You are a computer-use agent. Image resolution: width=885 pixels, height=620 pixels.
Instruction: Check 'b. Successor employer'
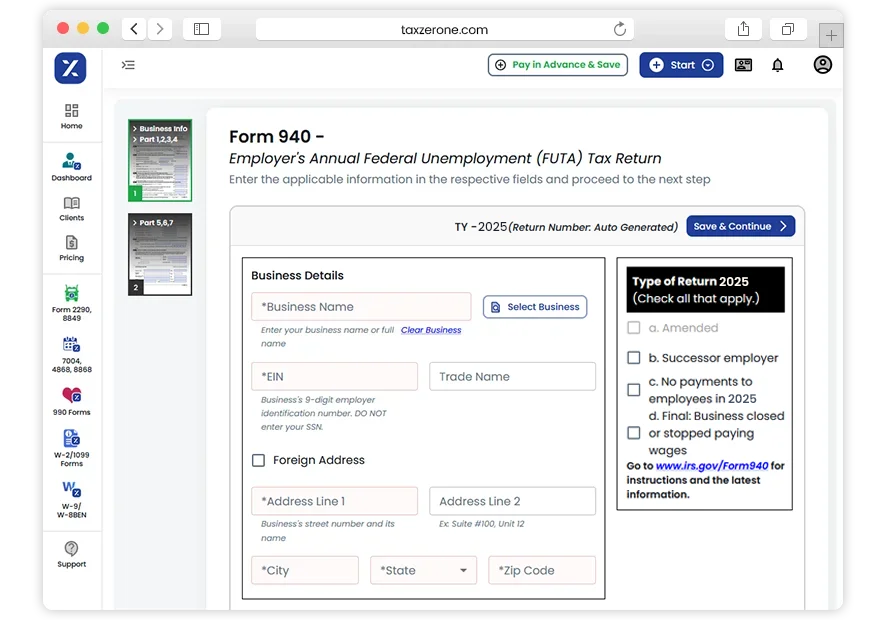634,358
